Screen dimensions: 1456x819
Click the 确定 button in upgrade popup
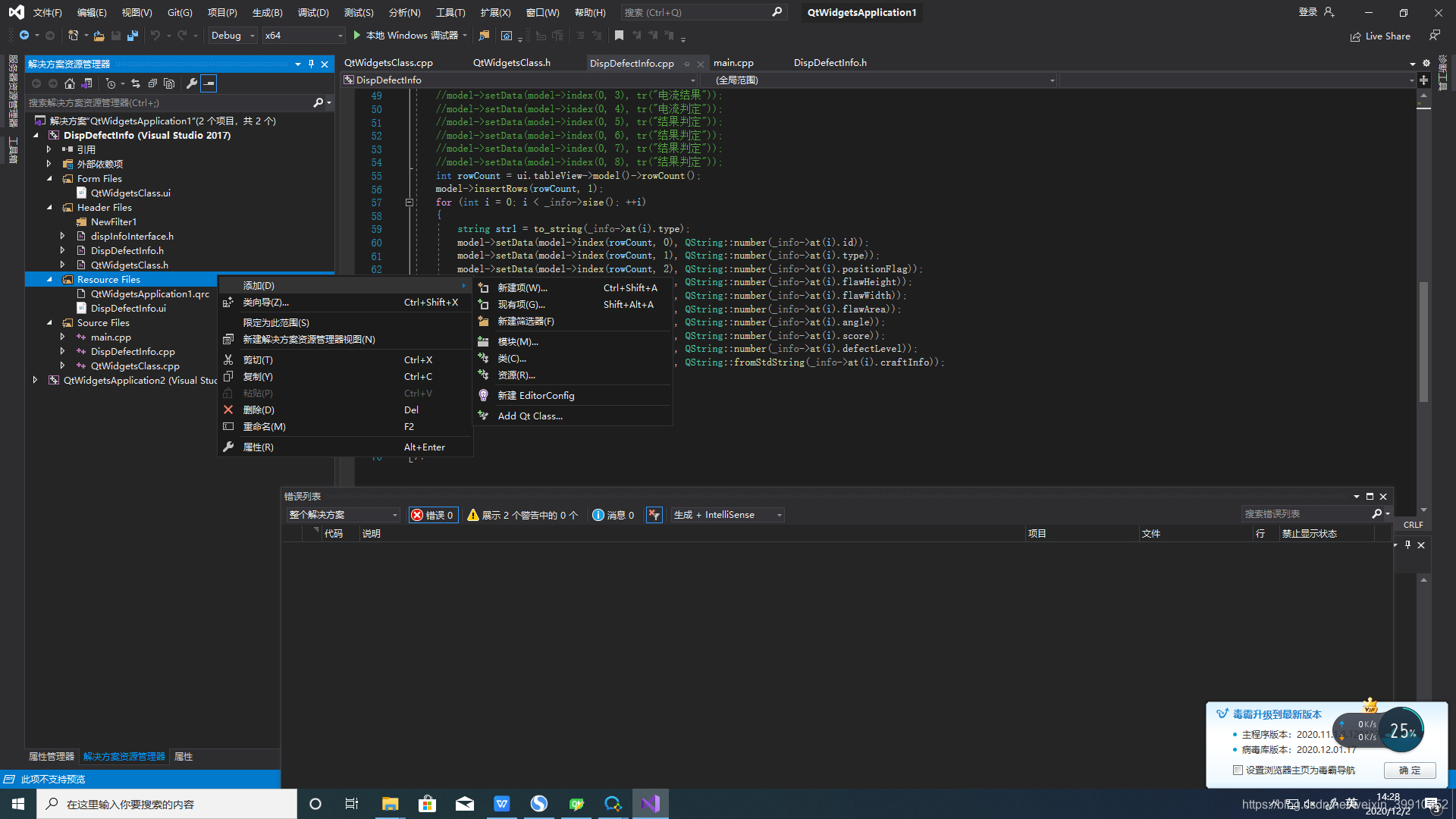pos(1409,770)
